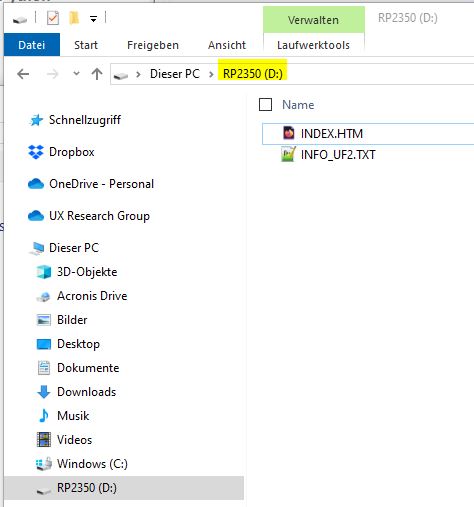Open the Customize Quick Access Toolbar dropdown
Screen dimensions: 474x507
pyautogui.click(x=94, y=19)
